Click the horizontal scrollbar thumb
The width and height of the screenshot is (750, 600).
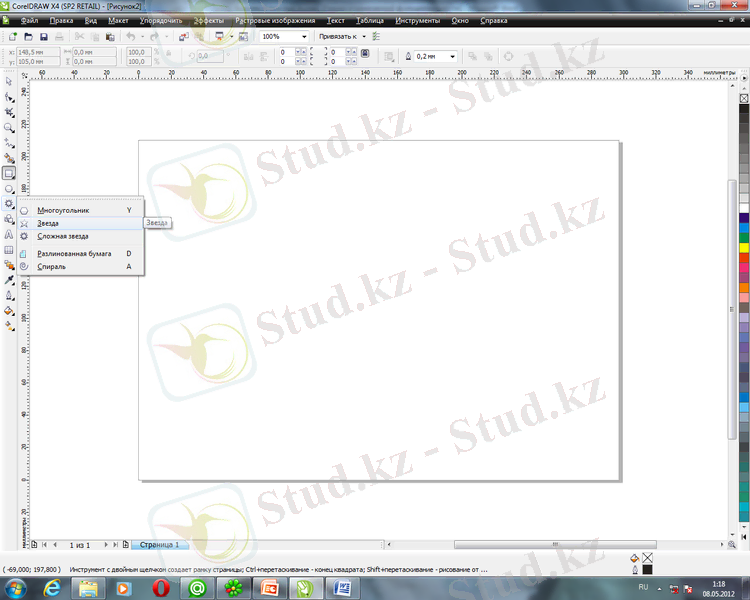point(555,544)
